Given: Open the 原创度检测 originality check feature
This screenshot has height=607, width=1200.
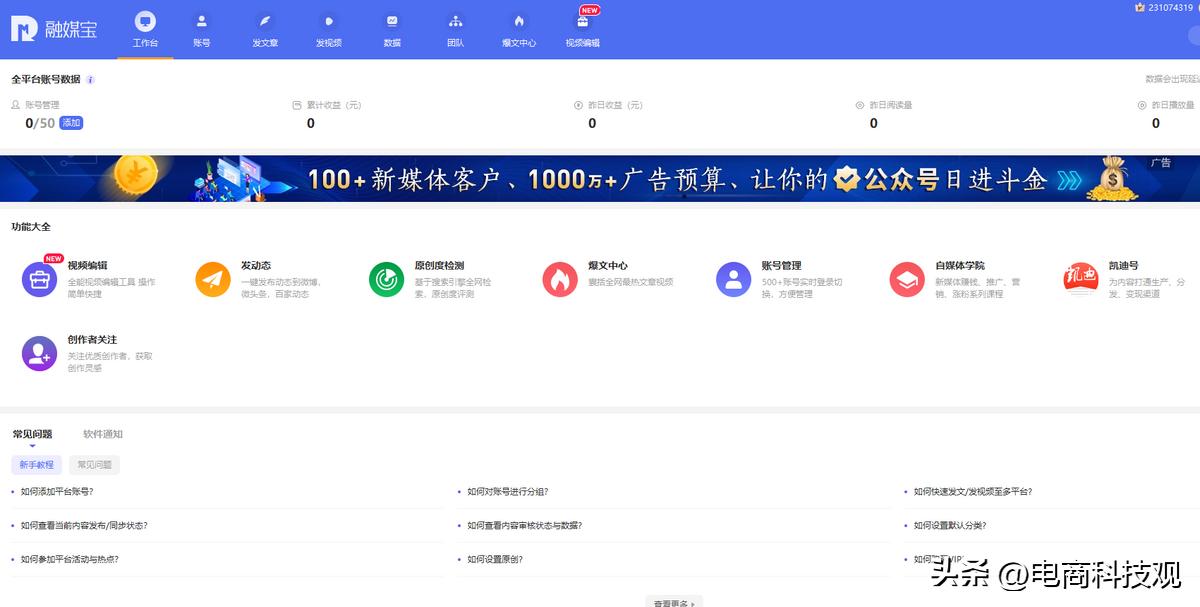Looking at the screenshot, I should pos(386,280).
